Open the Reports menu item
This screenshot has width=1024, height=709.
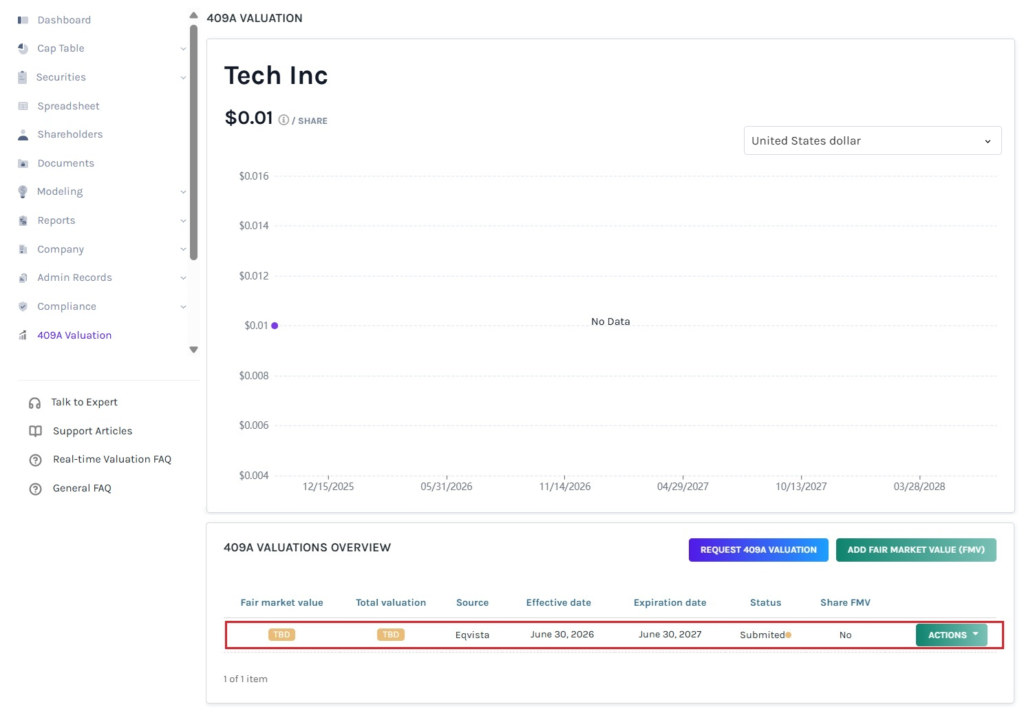(56, 221)
